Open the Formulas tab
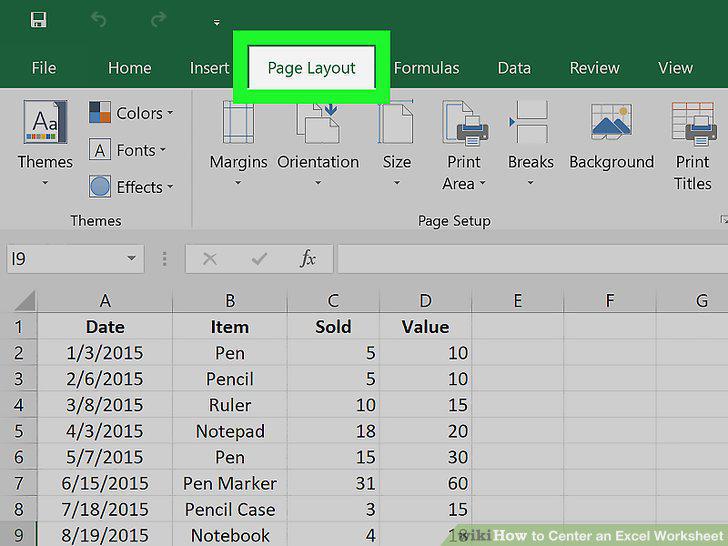Viewport: 728px width, 546px height. [426, 68]
